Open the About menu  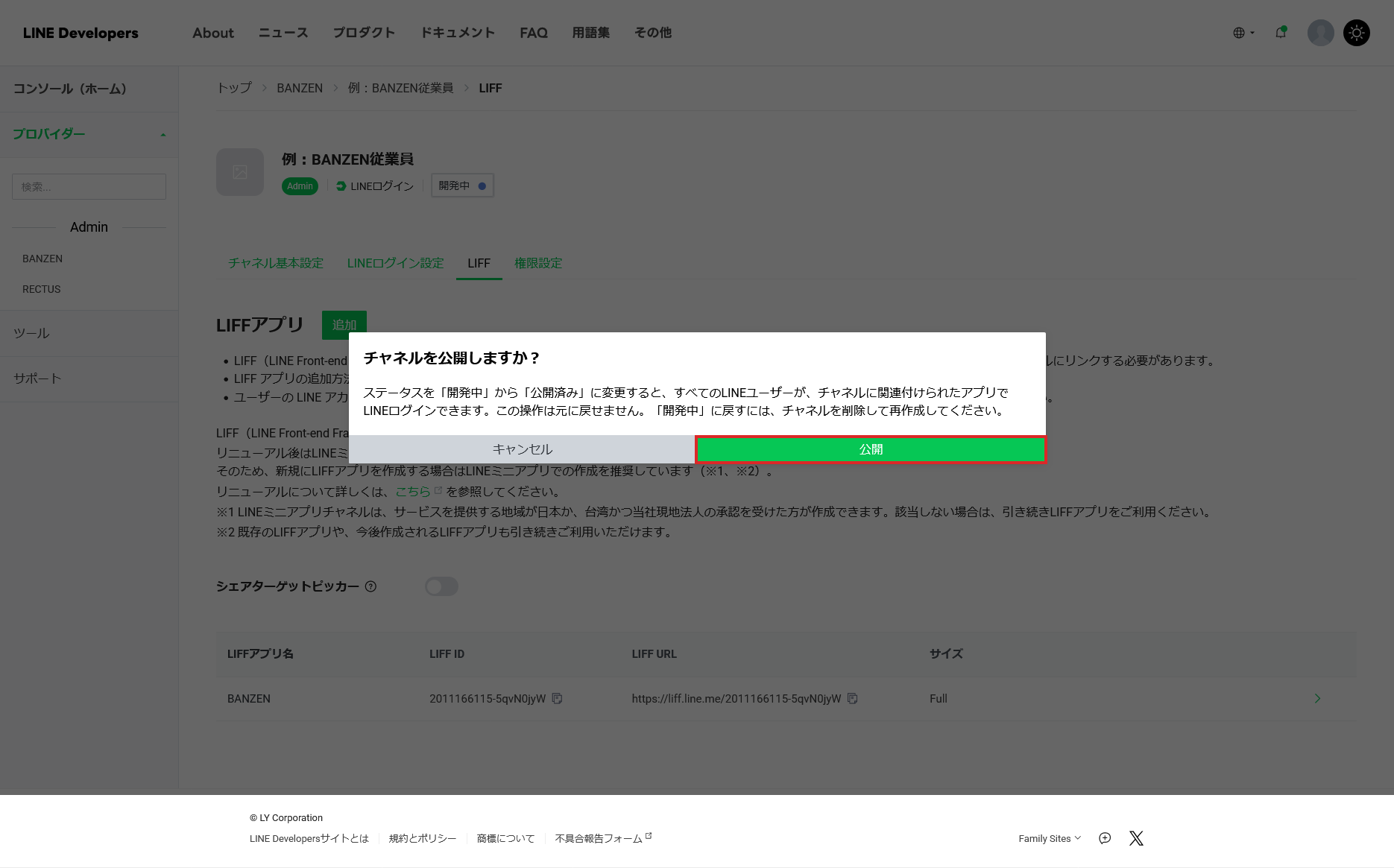(213, 33)
